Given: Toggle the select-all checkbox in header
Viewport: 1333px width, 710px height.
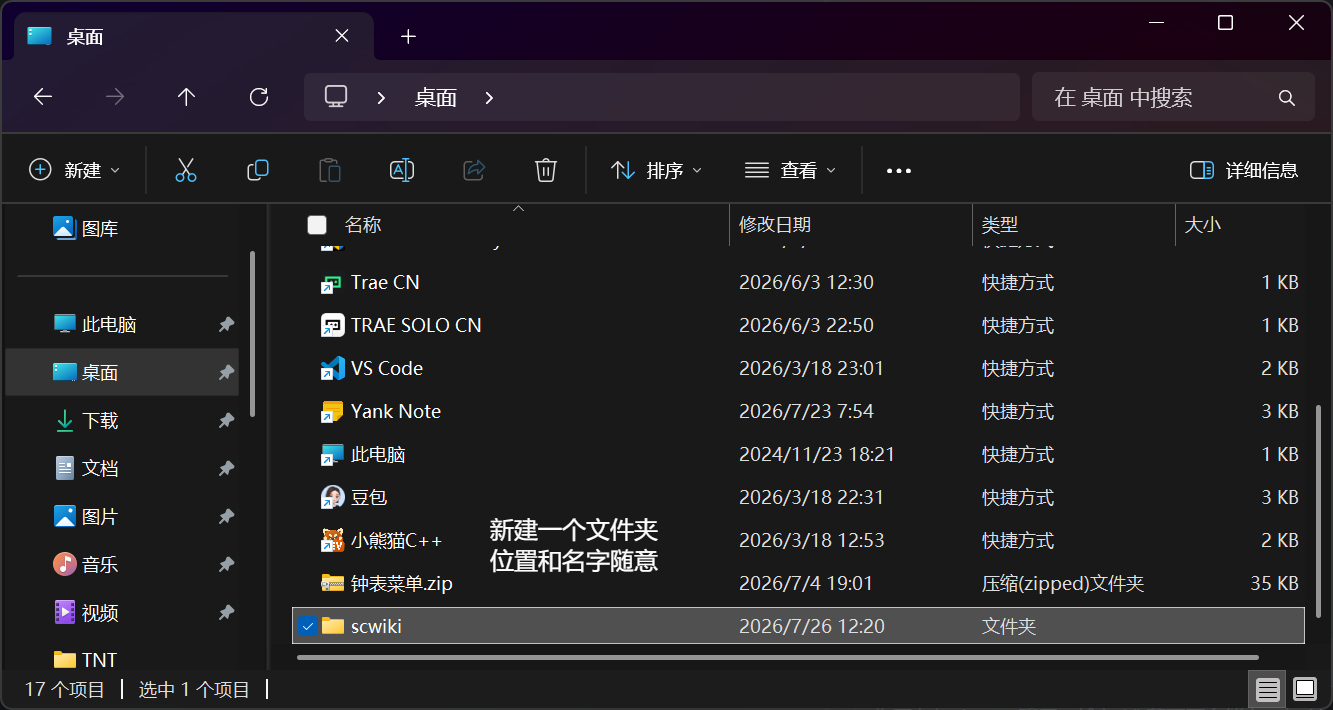Looking at the screenshot, I should coord(317,225).
